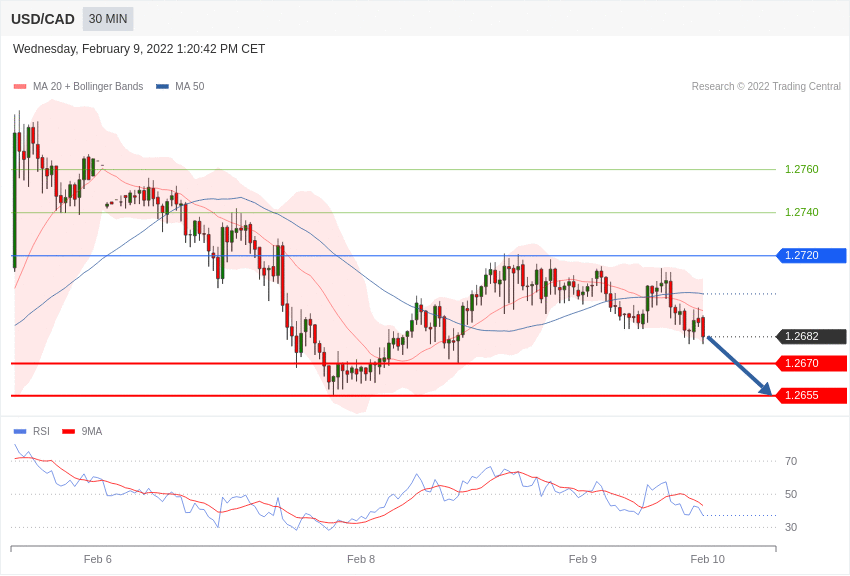
Task: Click the 9MA legend red swatch
Action: click(x=69, y=431)
